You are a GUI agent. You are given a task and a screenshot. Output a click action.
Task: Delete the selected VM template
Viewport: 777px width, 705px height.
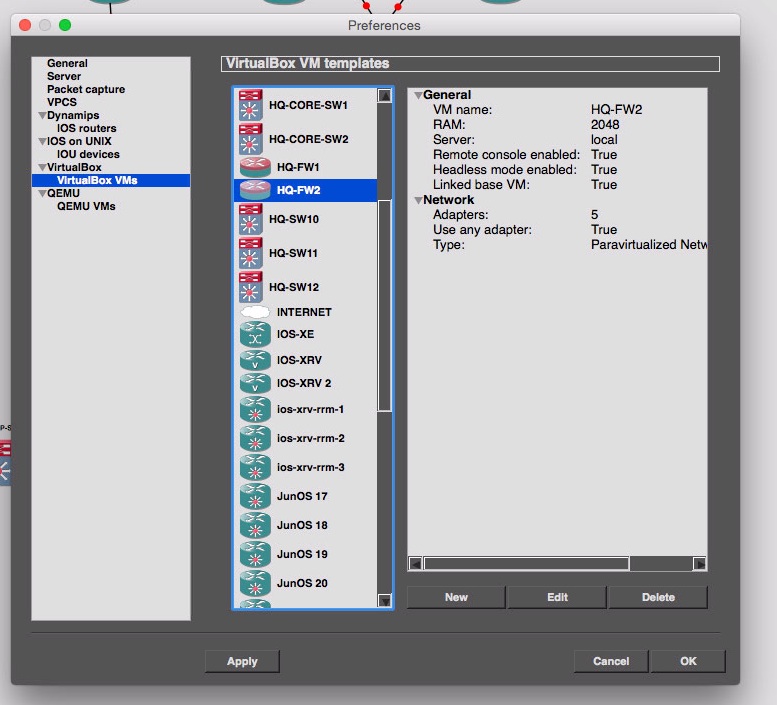pos(658,597)
